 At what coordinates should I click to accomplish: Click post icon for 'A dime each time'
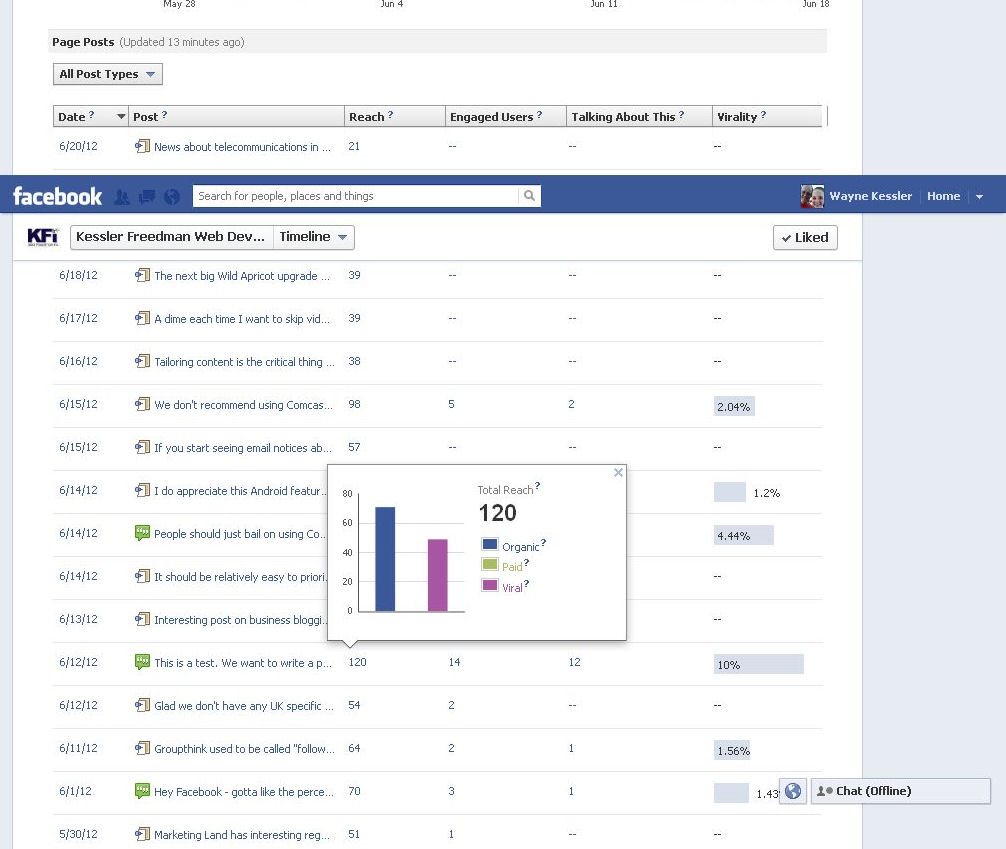(142, 318)
